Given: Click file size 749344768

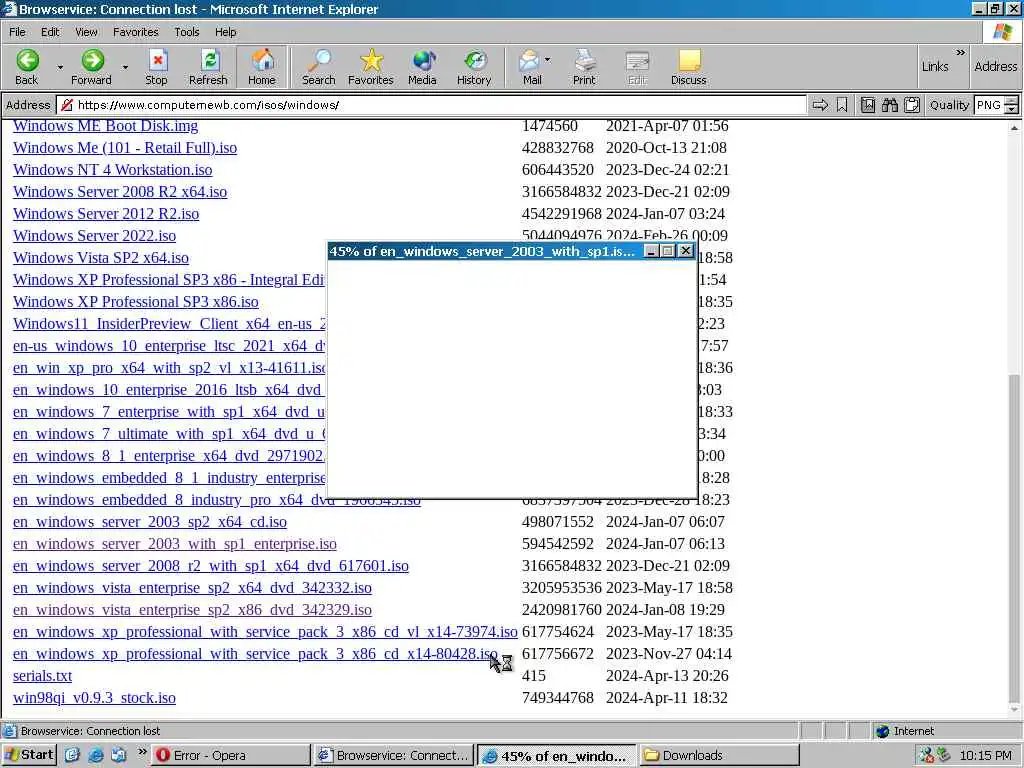Looking at the screenshot, I should point(558,698).
